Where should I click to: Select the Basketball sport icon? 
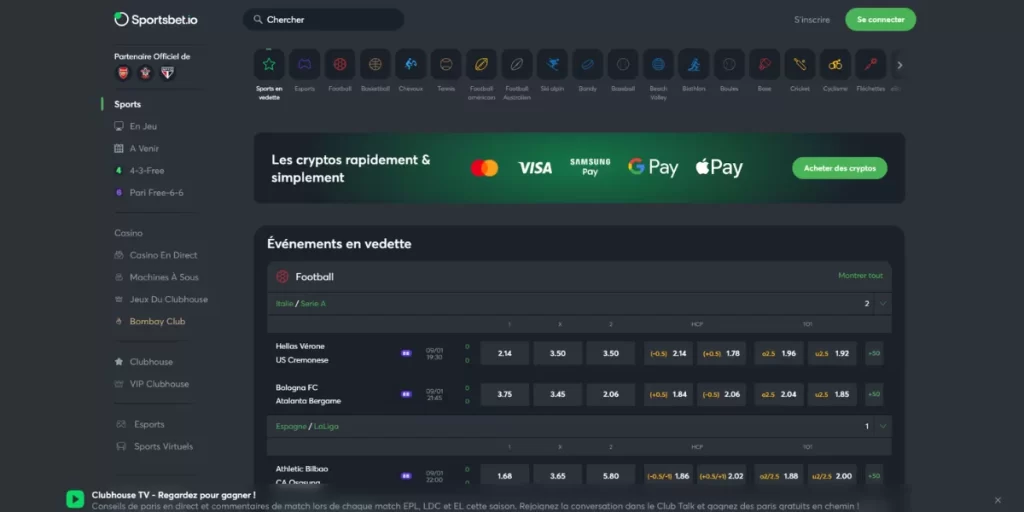[375, 64]
